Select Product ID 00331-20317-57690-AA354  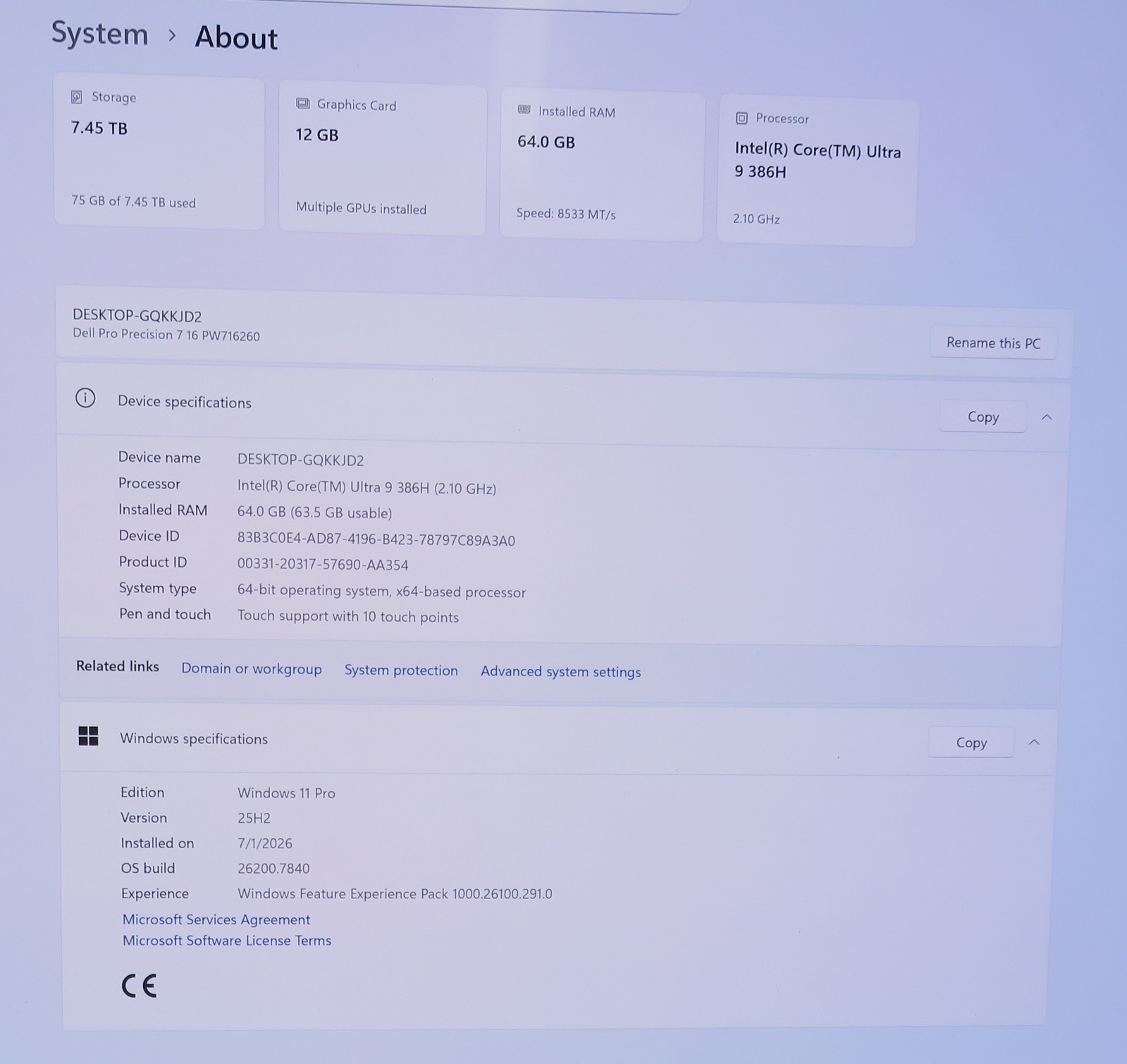[323, 564]
